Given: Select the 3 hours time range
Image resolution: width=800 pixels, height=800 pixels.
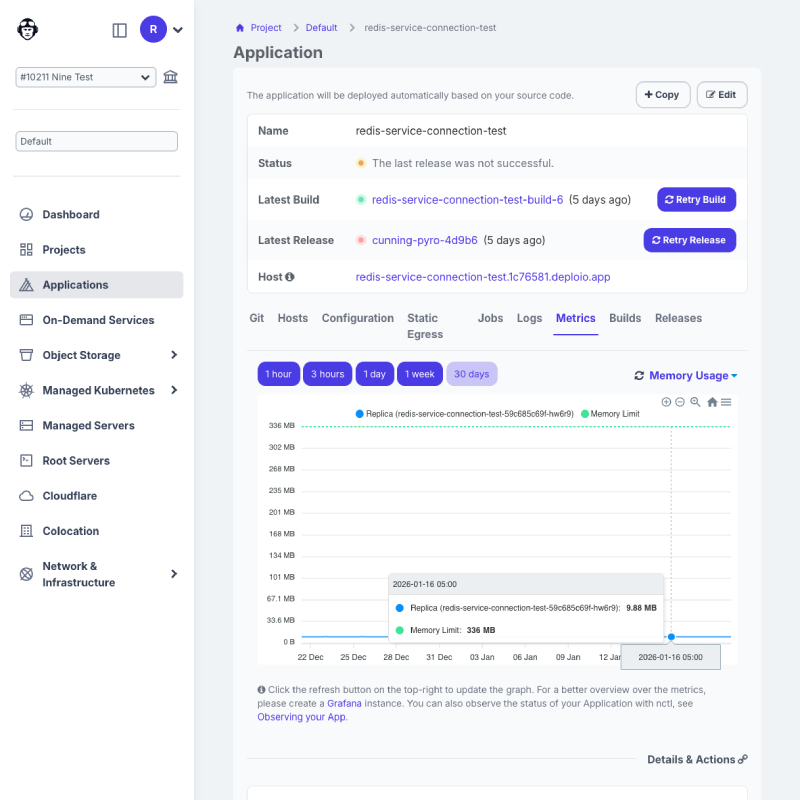Looking at the screenshot, I should 328,374.
